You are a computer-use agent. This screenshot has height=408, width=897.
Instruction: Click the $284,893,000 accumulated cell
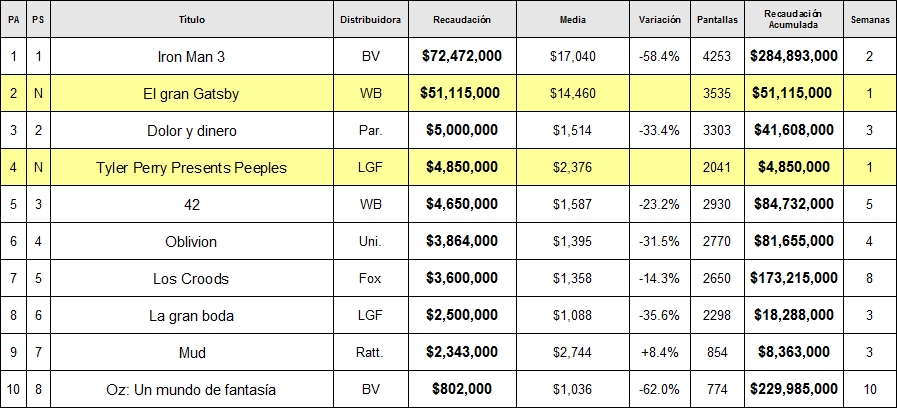(793, 56)
